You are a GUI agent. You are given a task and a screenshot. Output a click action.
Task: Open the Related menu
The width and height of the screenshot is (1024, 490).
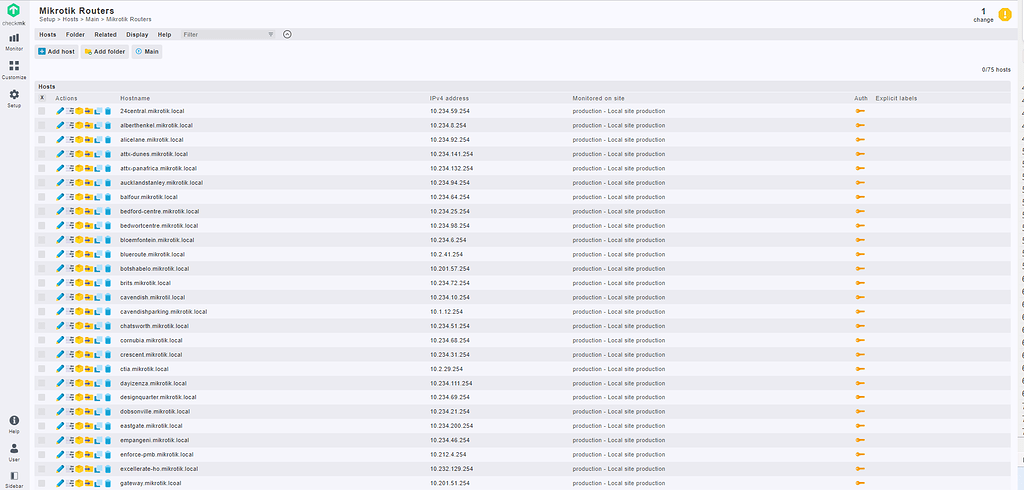coord(105,34)
